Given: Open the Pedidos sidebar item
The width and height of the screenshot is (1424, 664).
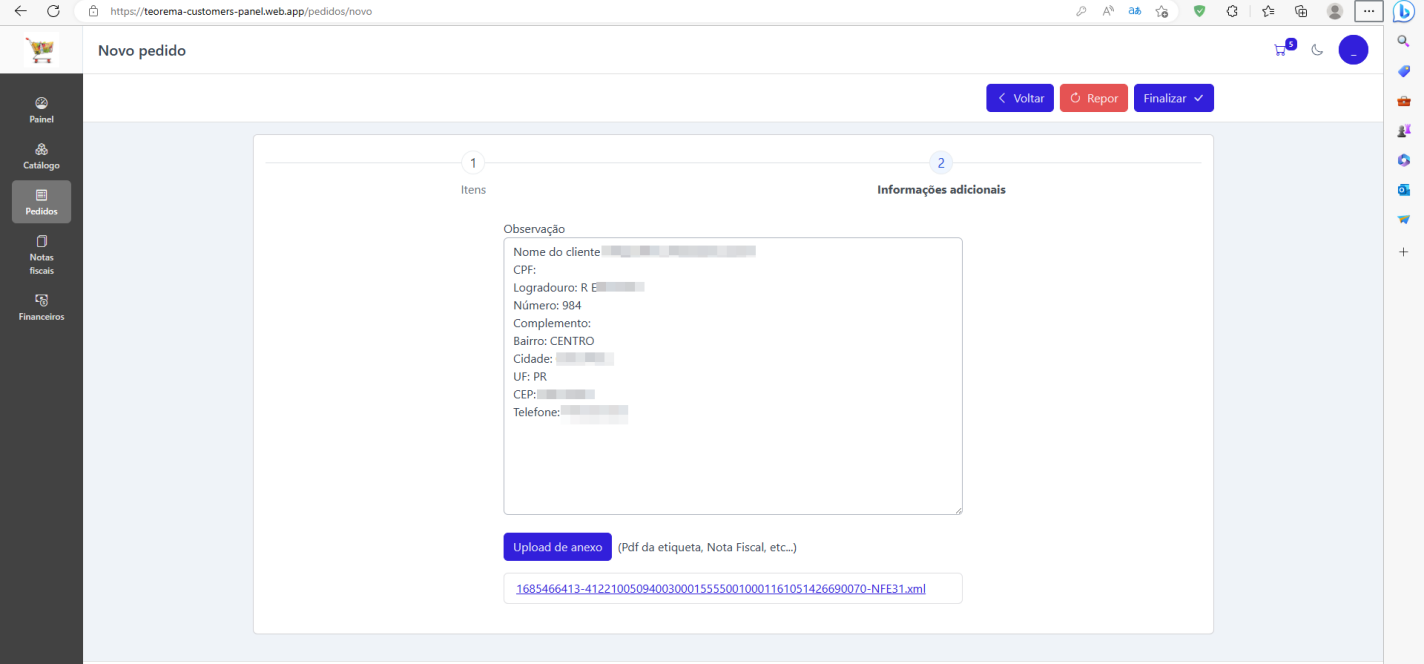Looking at the screenshot, I should [x=41, y=202].
